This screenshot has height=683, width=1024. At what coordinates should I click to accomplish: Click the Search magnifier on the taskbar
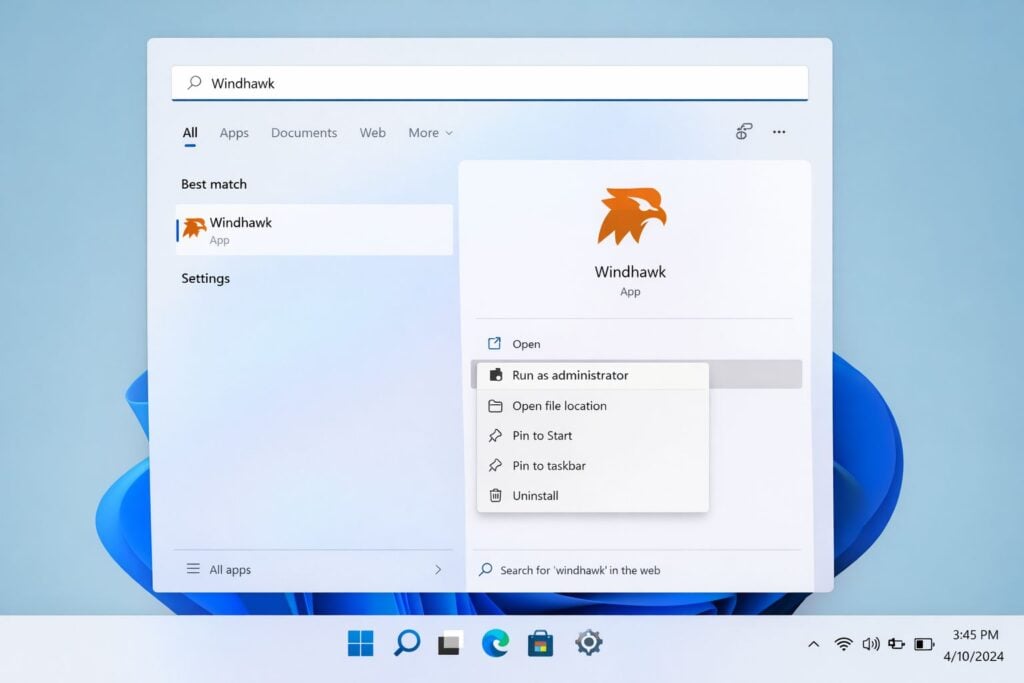[x=405, y=643]
